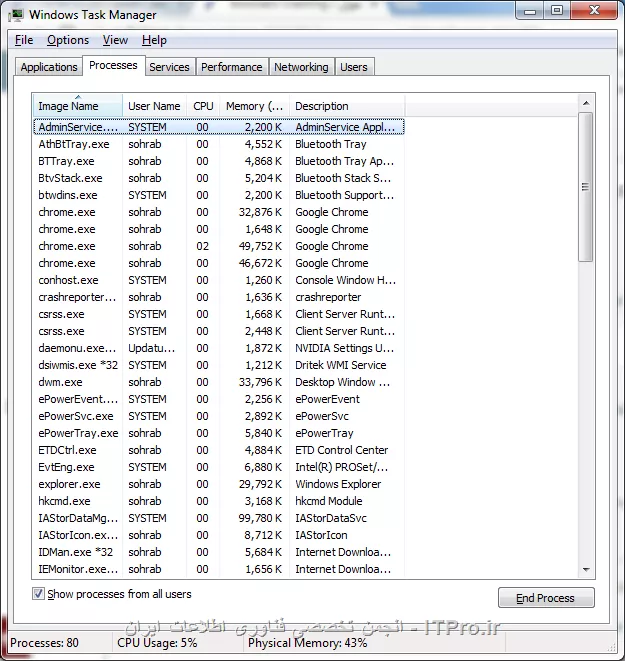
Task: Sort by Description column header
Action: point(347,106)
